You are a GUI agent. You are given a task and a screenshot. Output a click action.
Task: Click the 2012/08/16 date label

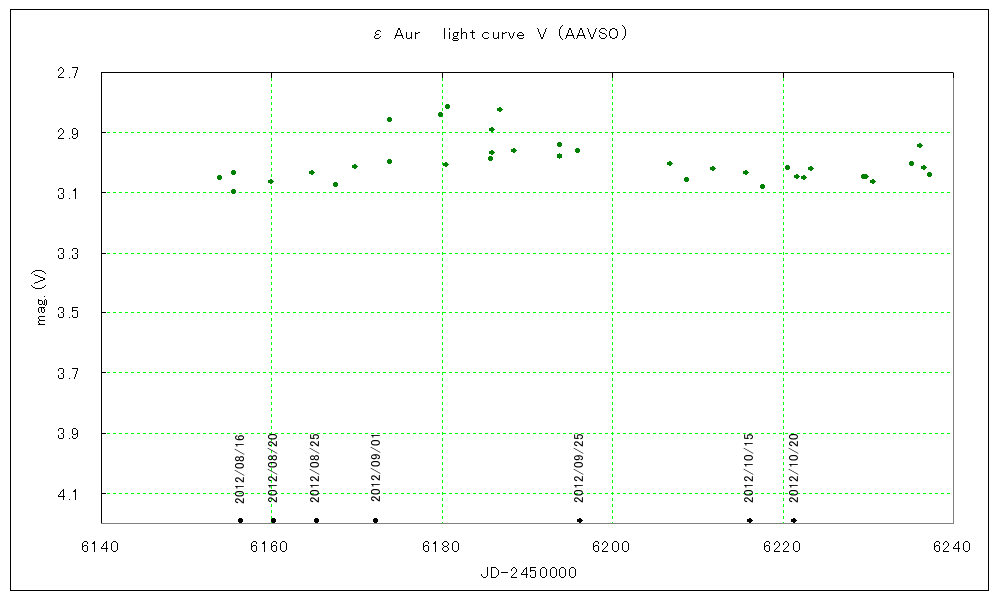click(240, 468)
